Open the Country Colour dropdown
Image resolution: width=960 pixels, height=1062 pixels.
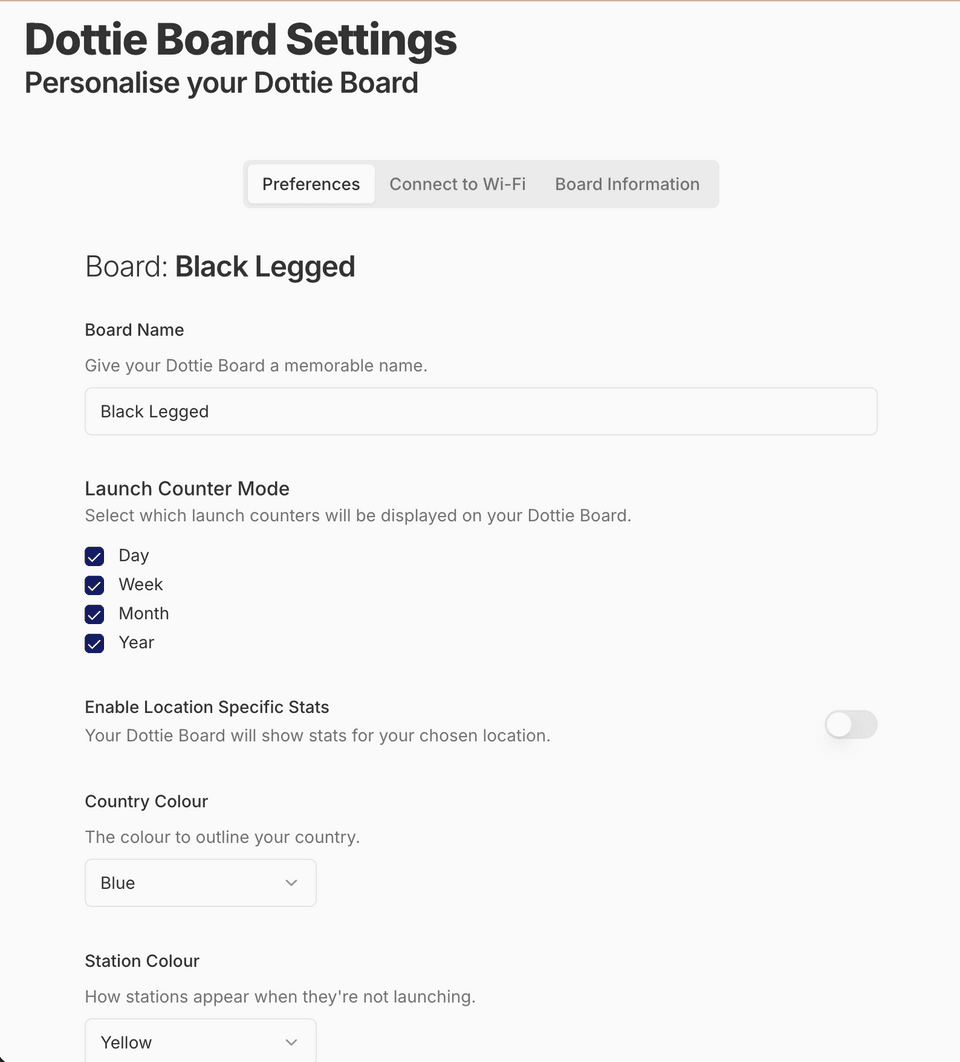(x=200, y=883)
